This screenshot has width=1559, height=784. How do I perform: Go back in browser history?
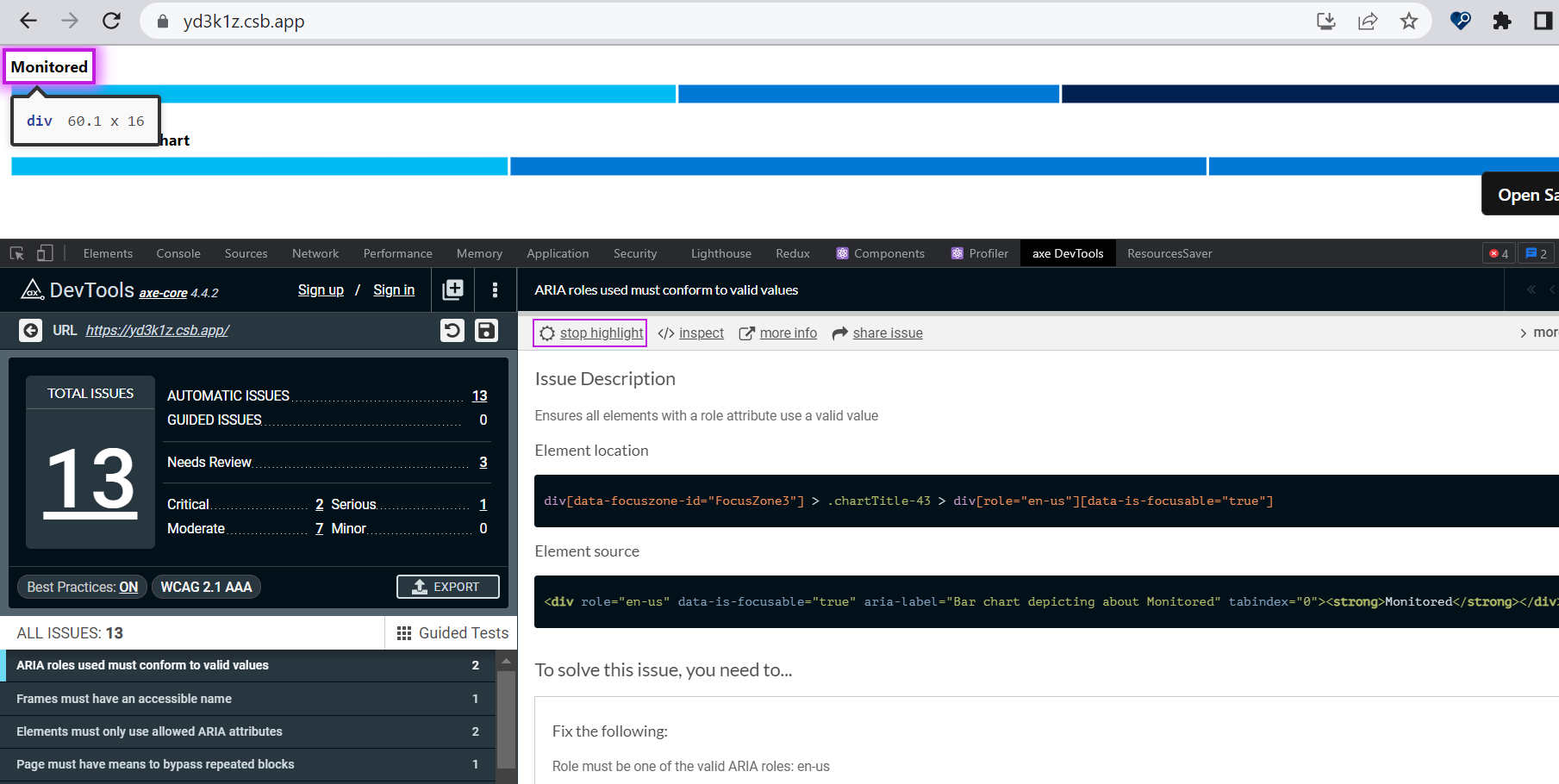coord(28,21)
